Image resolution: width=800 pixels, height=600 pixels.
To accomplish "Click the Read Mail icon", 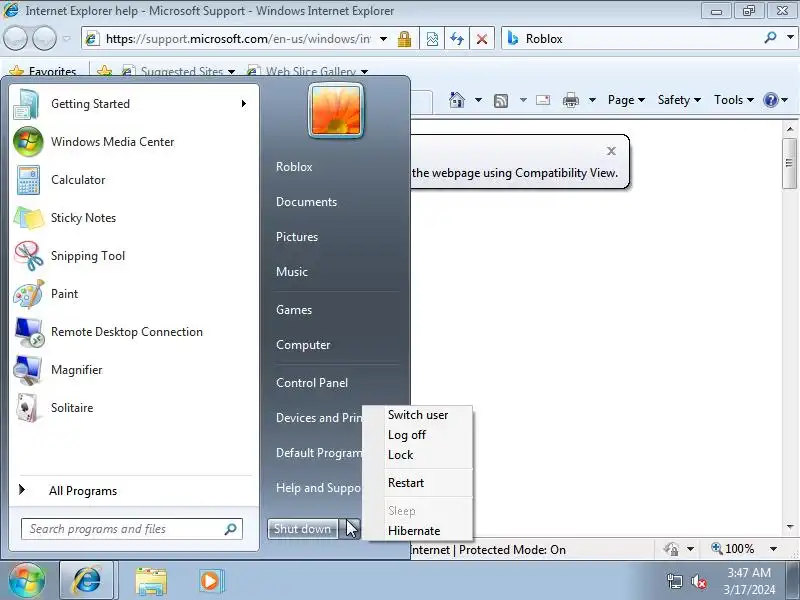I will (x=543, y=100).
